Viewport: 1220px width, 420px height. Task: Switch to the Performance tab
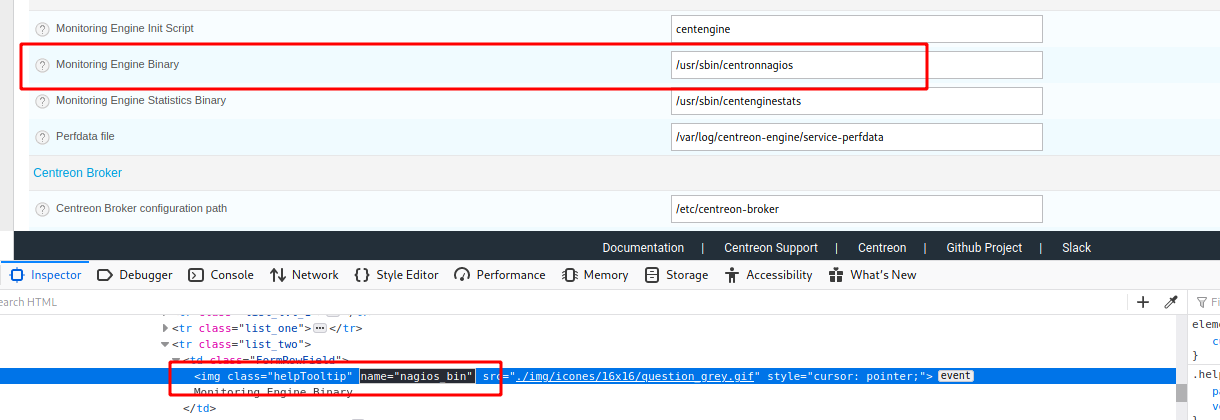coord(499,275)
